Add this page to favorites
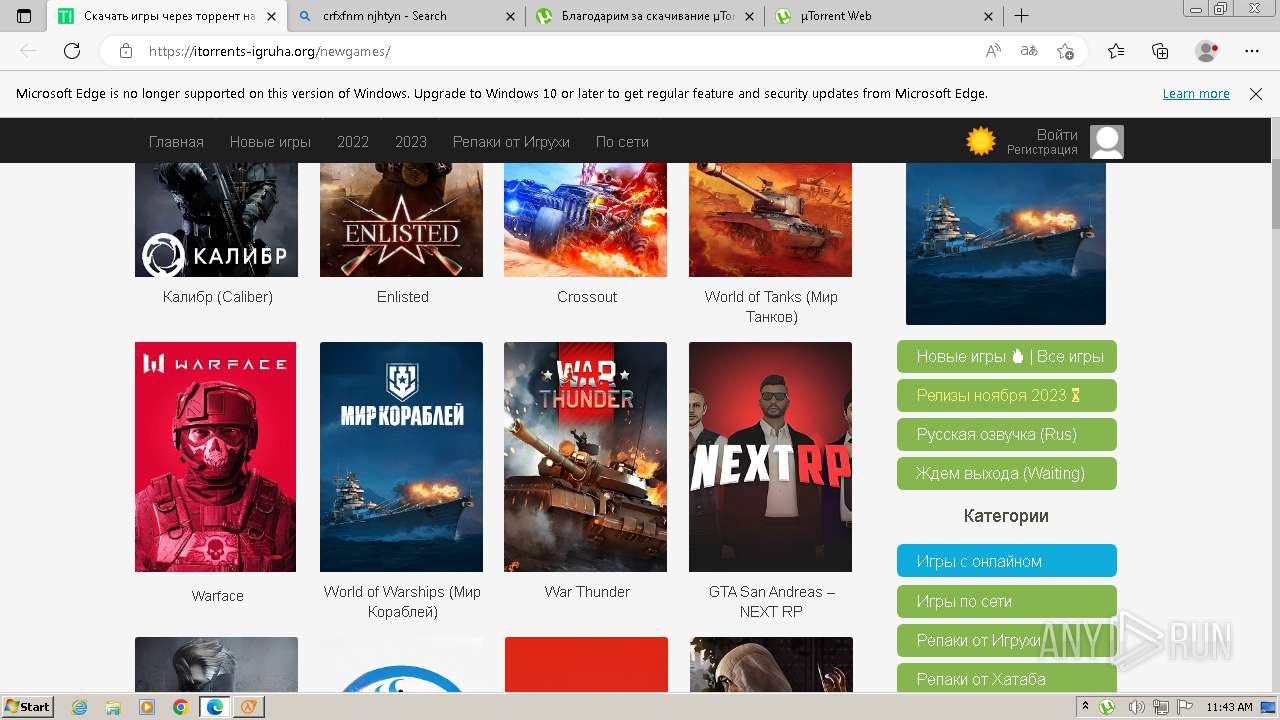The width and height of the screenshot is (1280, 720). coord(1066,51)
